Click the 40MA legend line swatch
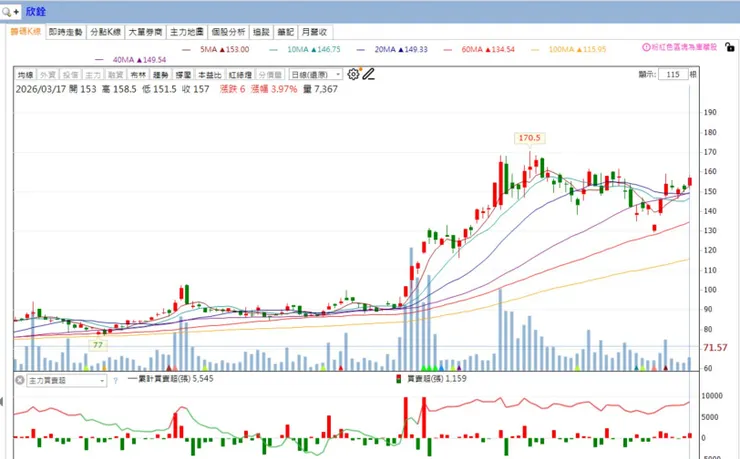This screenshot has height=459, width=740. pyautogui.click(x=99, y=60)
